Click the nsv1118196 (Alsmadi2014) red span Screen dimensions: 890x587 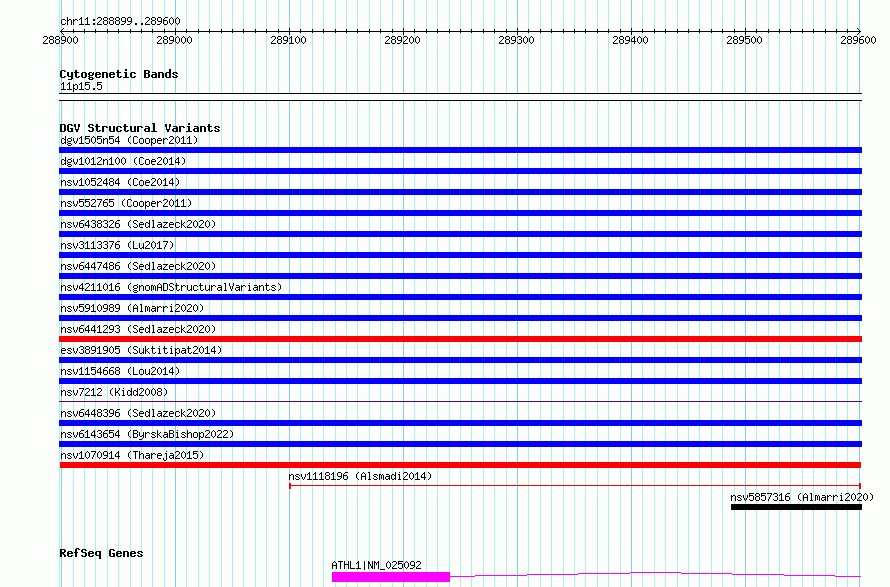coord(575,486)
